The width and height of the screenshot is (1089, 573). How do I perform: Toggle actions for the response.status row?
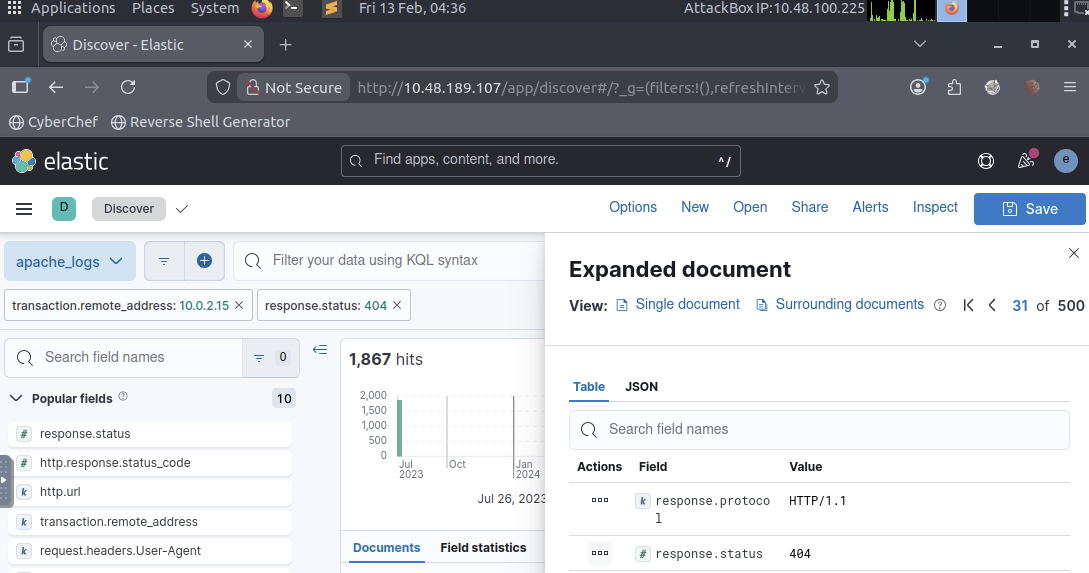(600, 553)
